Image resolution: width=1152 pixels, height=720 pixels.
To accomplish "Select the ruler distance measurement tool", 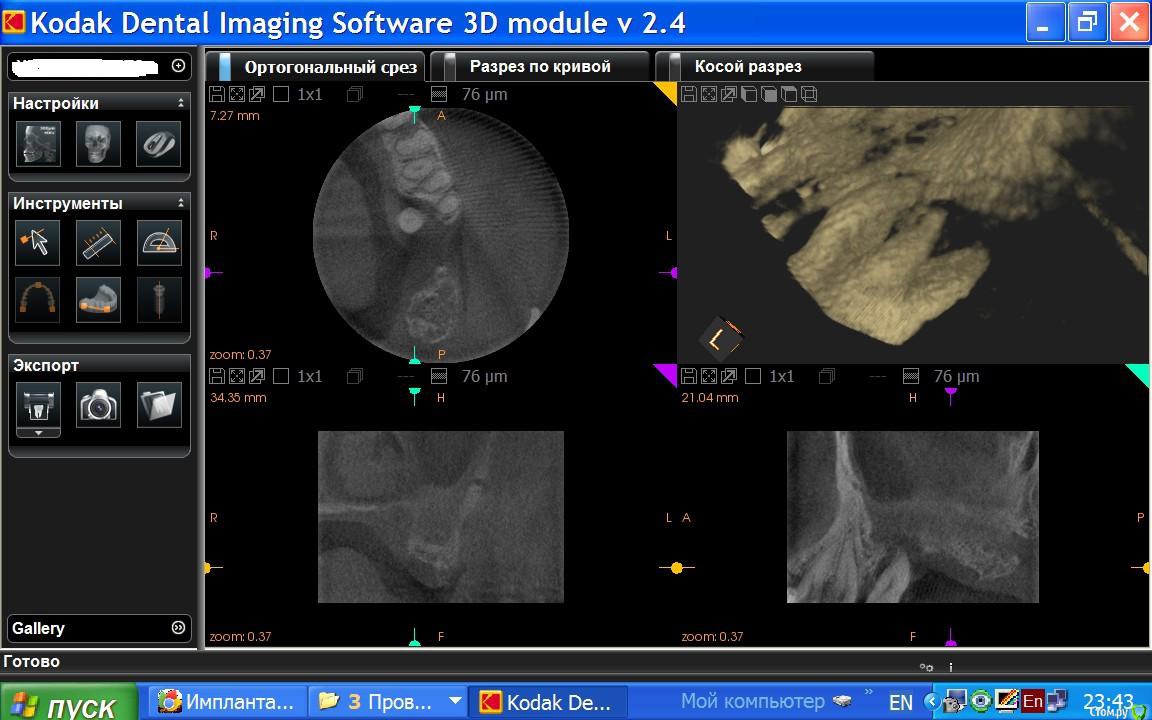I will tap(98, 243).
